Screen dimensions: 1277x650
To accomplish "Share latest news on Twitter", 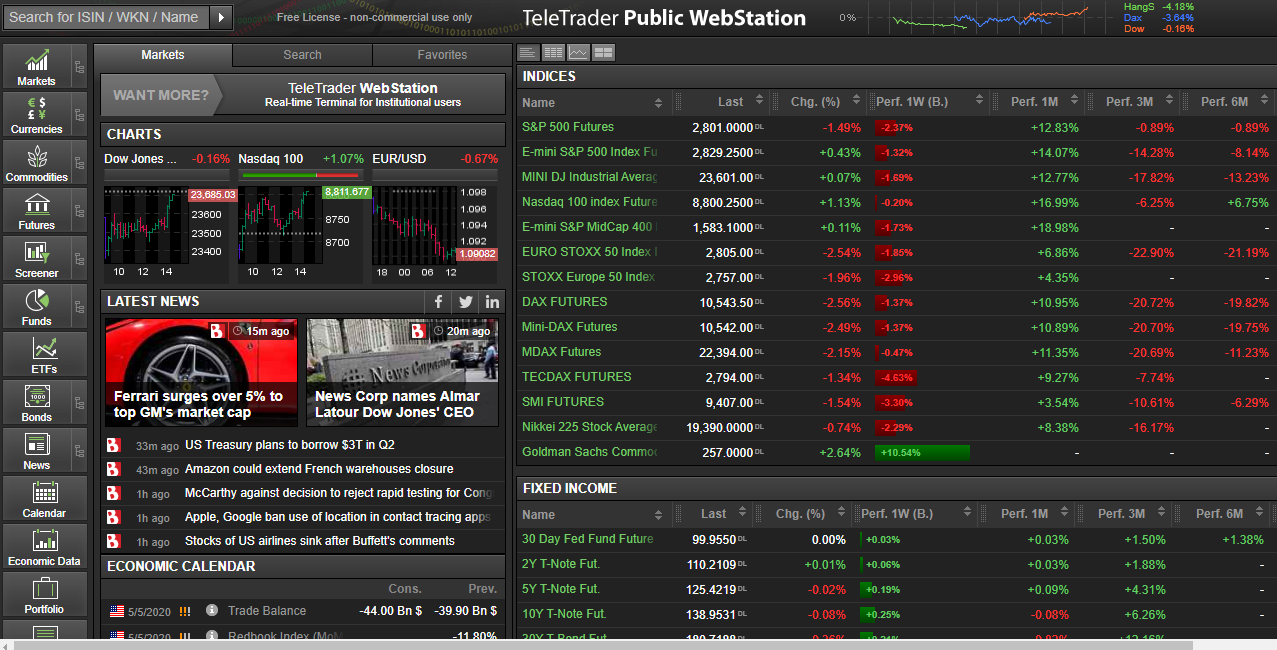I will 465,301.
